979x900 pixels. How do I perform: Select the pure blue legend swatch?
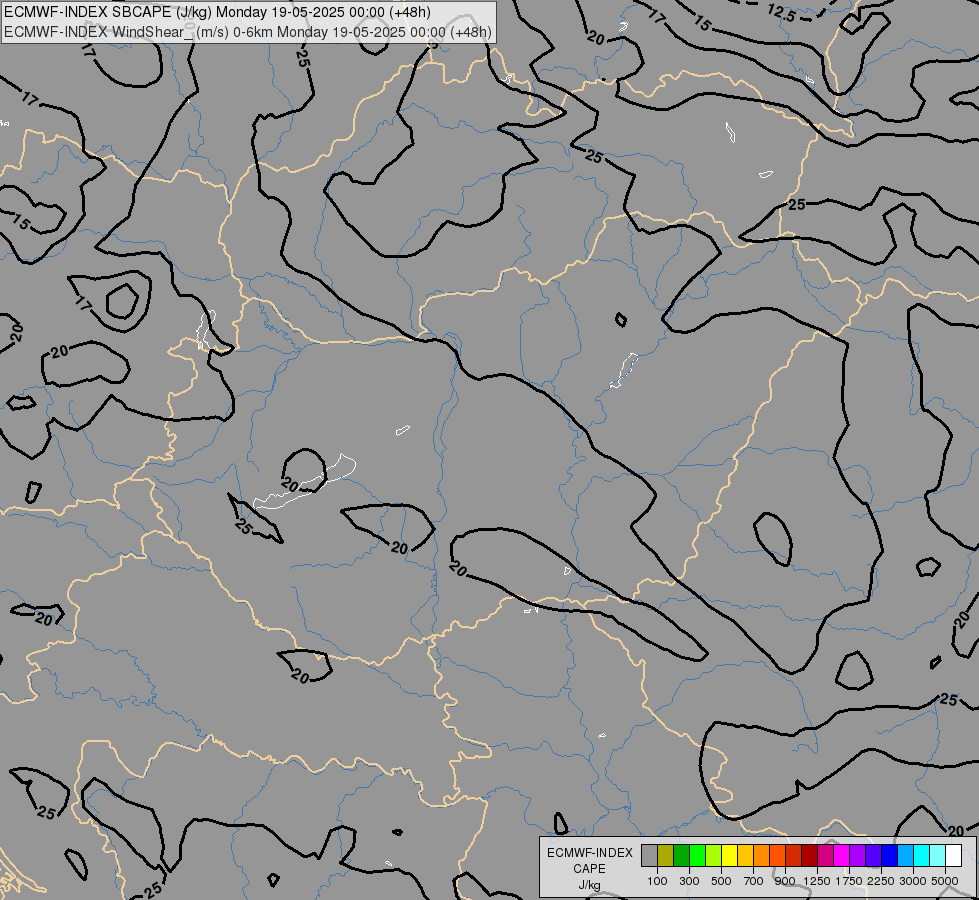(889, 855)
